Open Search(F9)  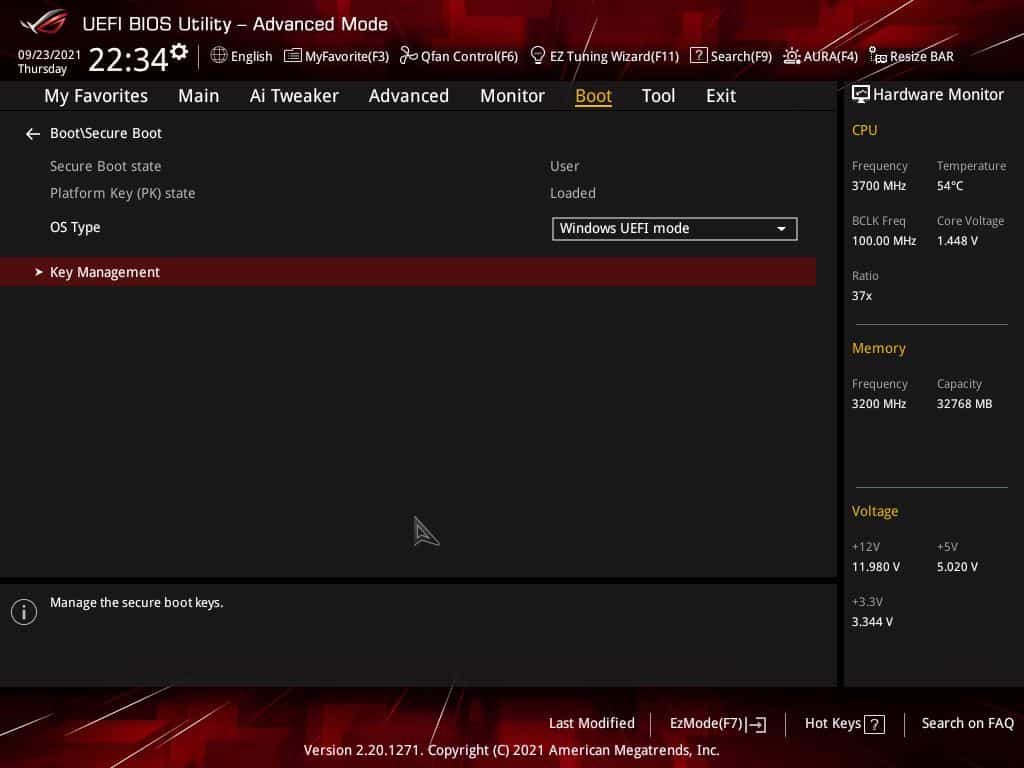coord(731,56)
